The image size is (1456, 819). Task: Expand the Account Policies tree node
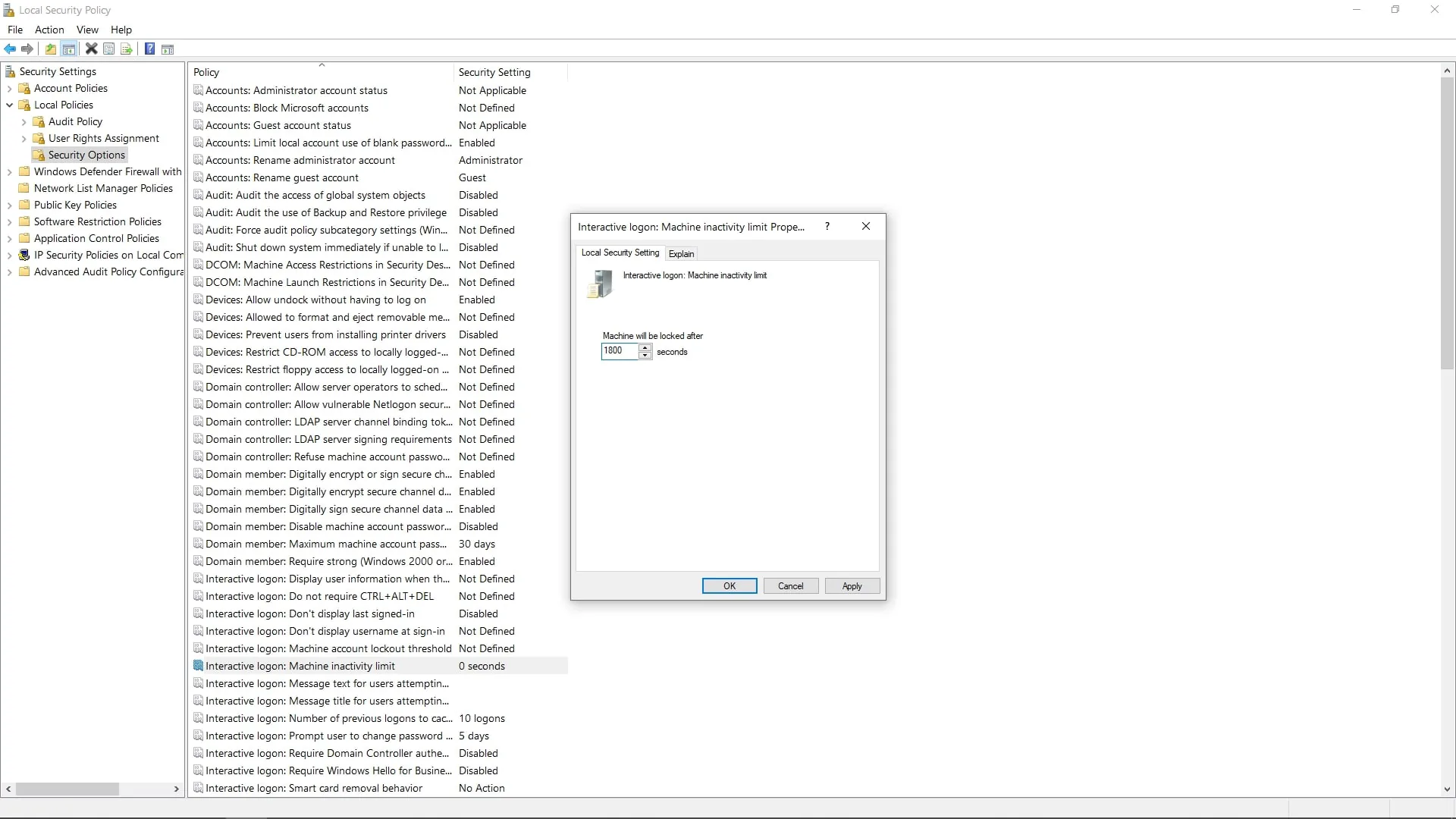9,89
